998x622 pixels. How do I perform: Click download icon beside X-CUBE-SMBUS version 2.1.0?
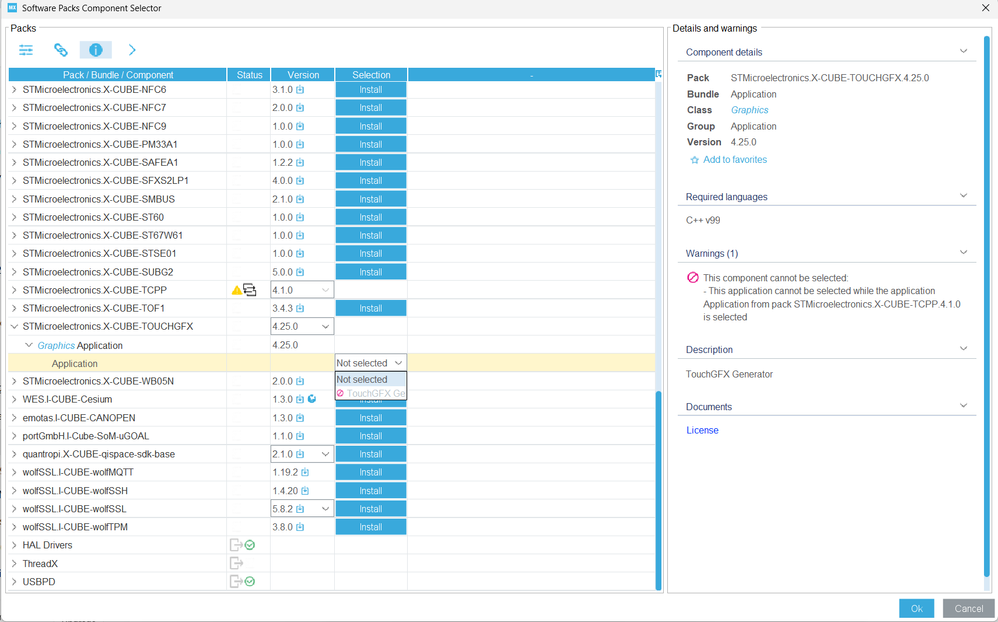pyautogui.click(x=300, y=199)
